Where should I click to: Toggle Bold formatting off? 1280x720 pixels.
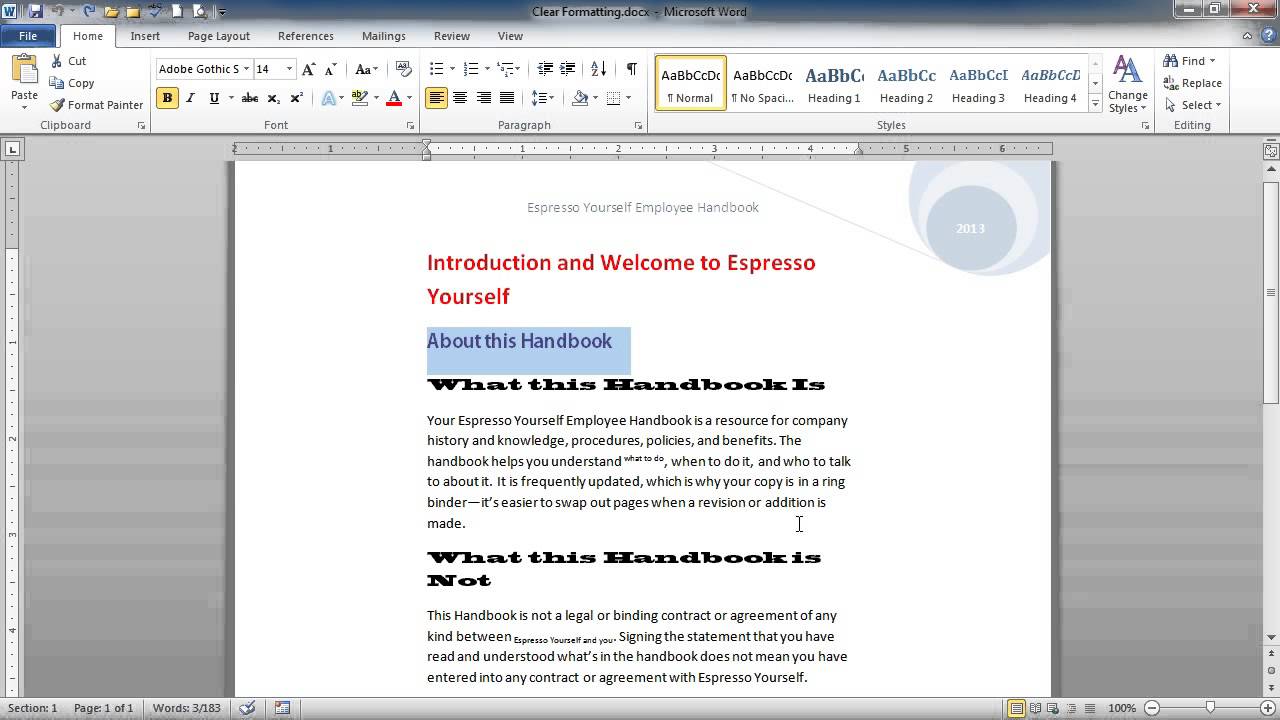pos(167,98)
